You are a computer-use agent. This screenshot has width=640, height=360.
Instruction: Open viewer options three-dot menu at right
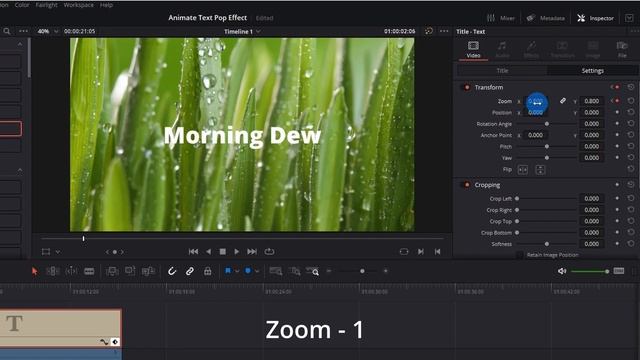tap(444, 31)
